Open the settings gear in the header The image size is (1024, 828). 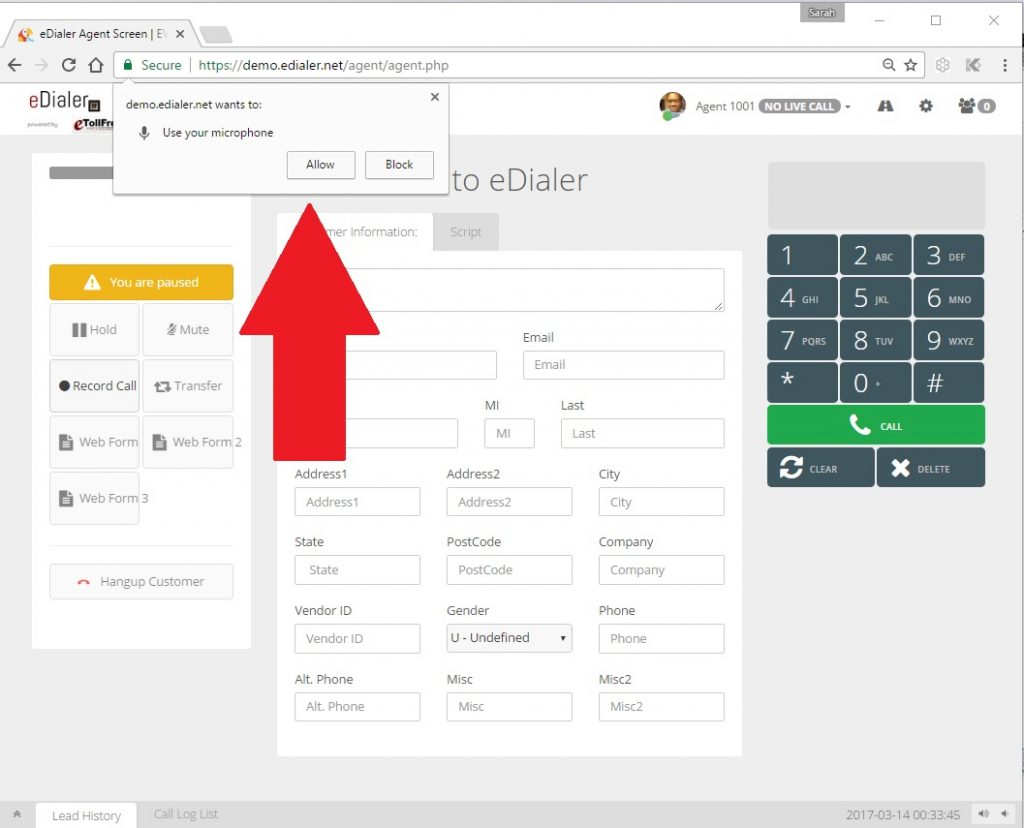(926, 106)
